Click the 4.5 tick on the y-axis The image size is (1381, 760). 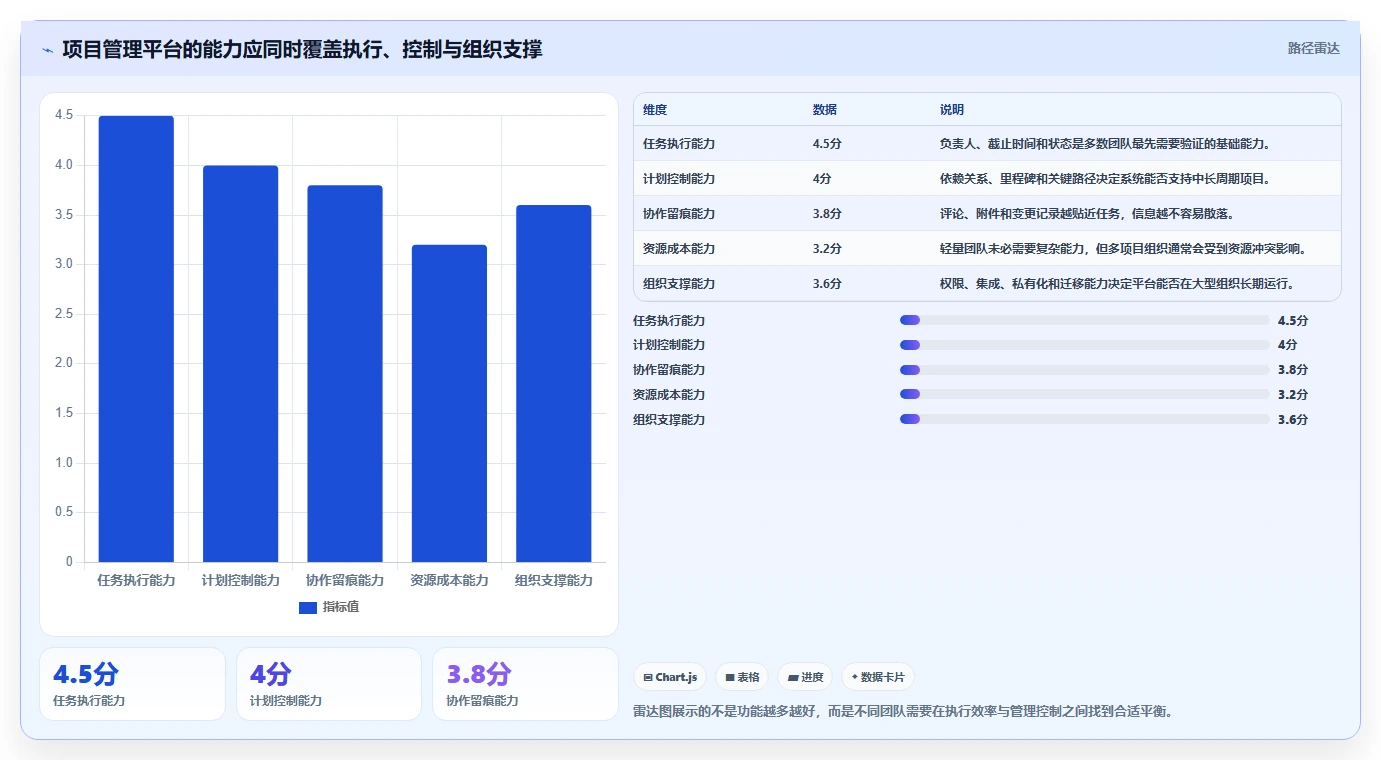coord(64,116)
